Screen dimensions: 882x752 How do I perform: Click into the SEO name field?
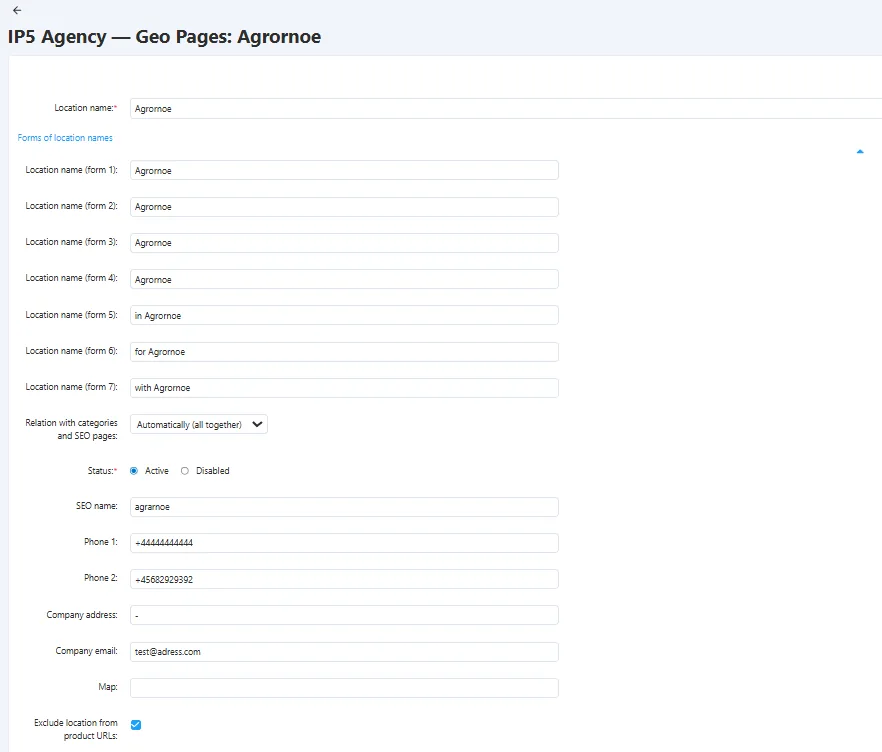tap(344, 507)
